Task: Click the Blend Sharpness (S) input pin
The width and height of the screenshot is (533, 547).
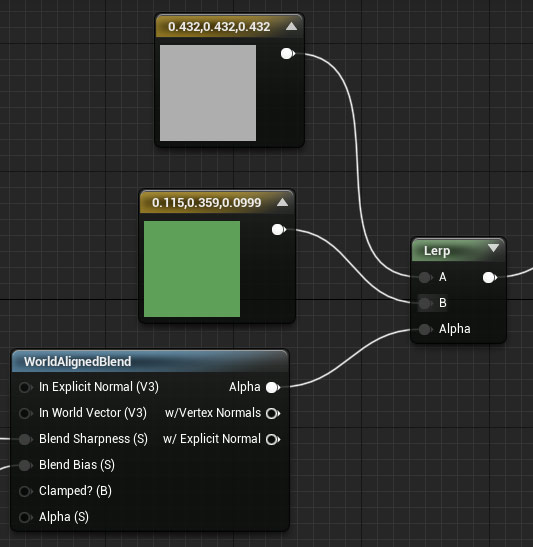Action: [25, 439]
